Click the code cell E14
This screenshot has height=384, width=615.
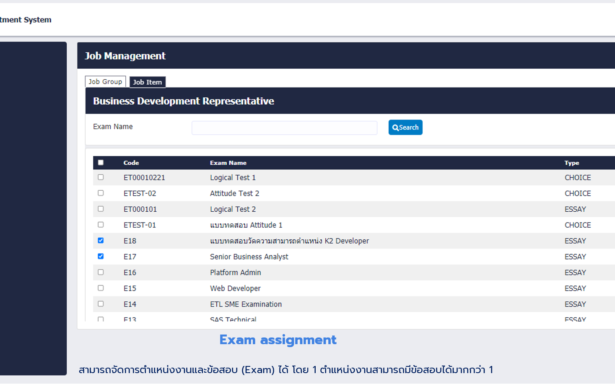pos(130,304)
